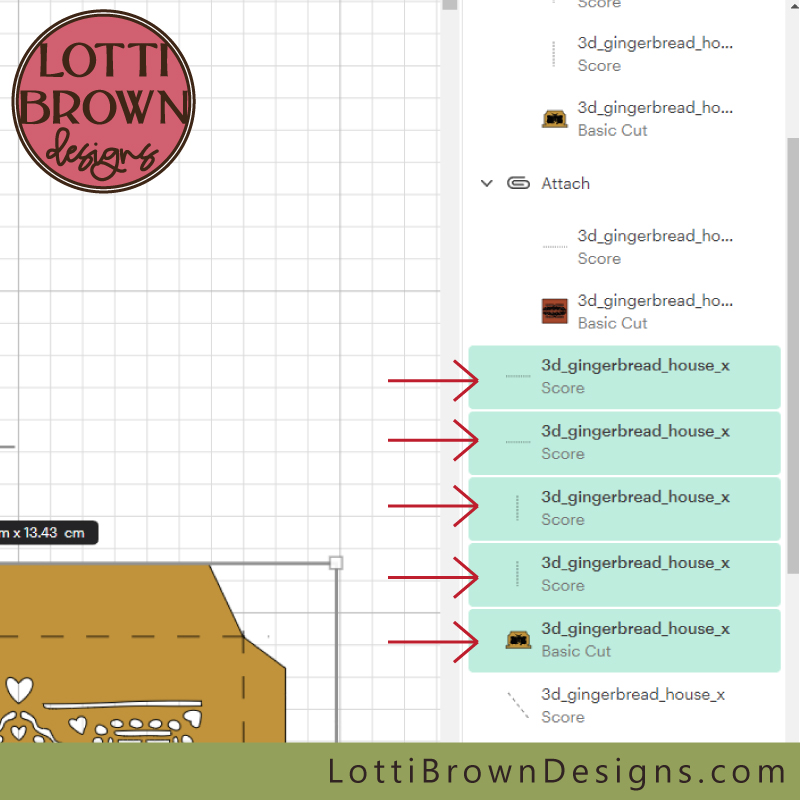Click the top-right resize handle of selection
Image resolution: width=800 pixels, height=800 pixels.
pyautogui.click(x=336, y=563)
